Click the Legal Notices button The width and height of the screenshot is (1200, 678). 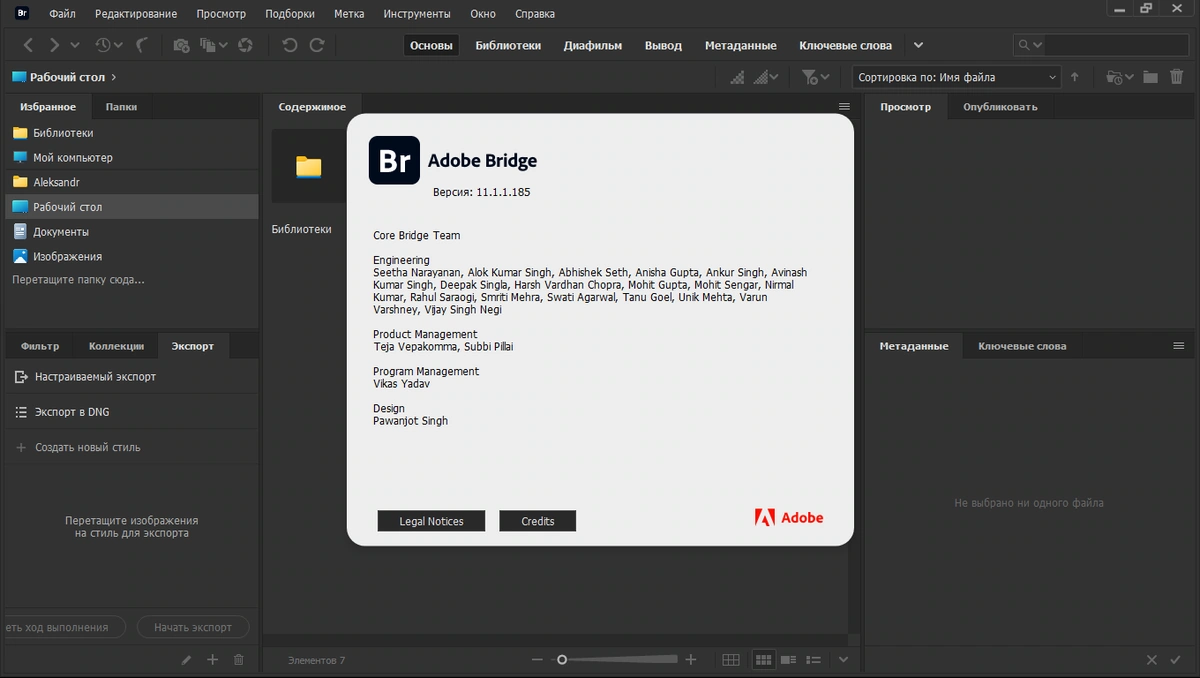click(x=431, y=521)
